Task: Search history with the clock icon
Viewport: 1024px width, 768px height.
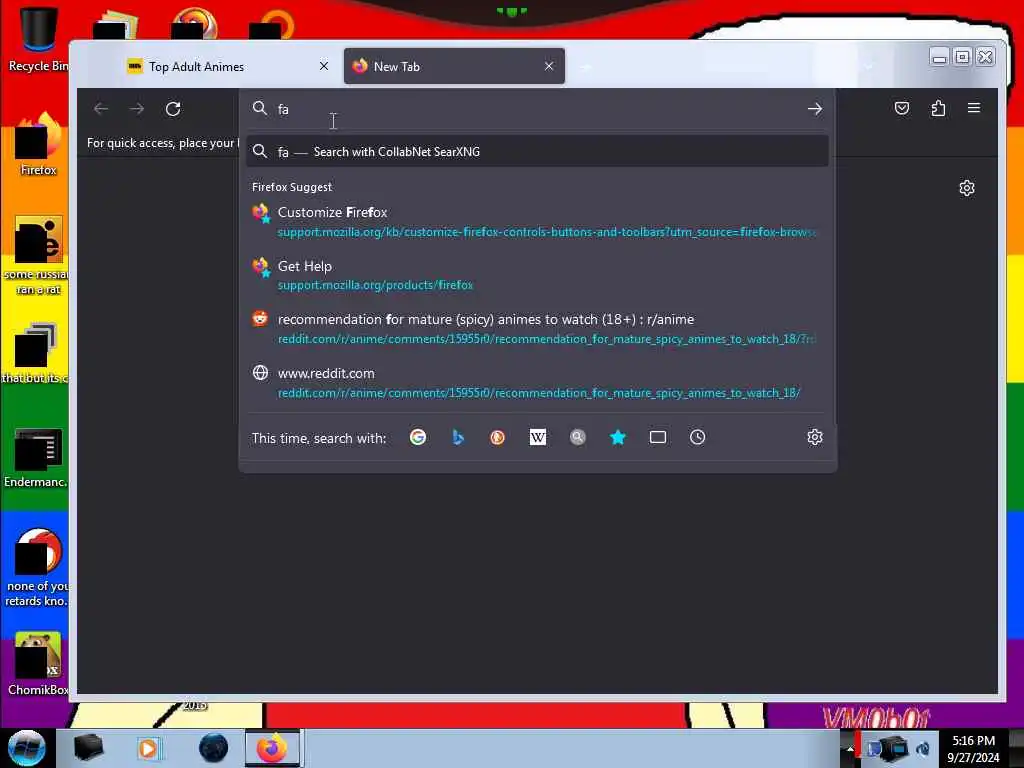Action: [697, 437]
